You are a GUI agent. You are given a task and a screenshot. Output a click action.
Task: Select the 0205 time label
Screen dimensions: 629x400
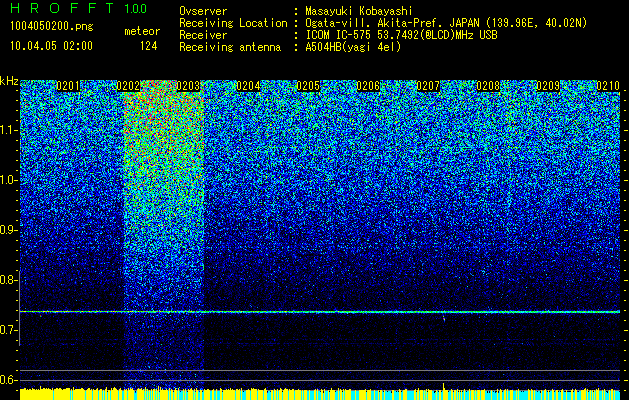pos(308,86)
